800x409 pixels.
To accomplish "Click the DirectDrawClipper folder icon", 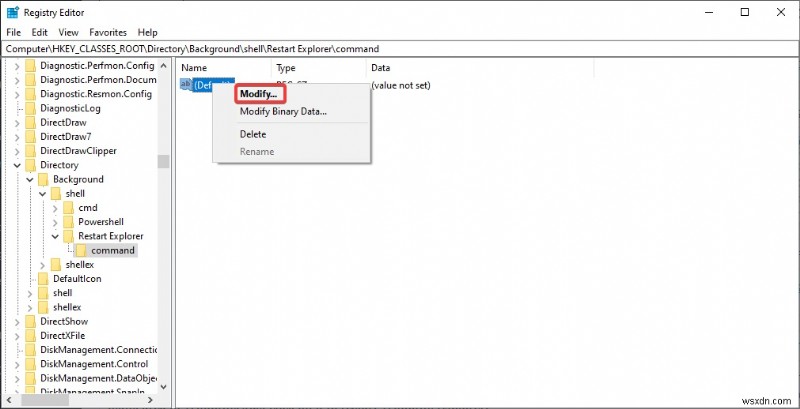I will 31,151.
